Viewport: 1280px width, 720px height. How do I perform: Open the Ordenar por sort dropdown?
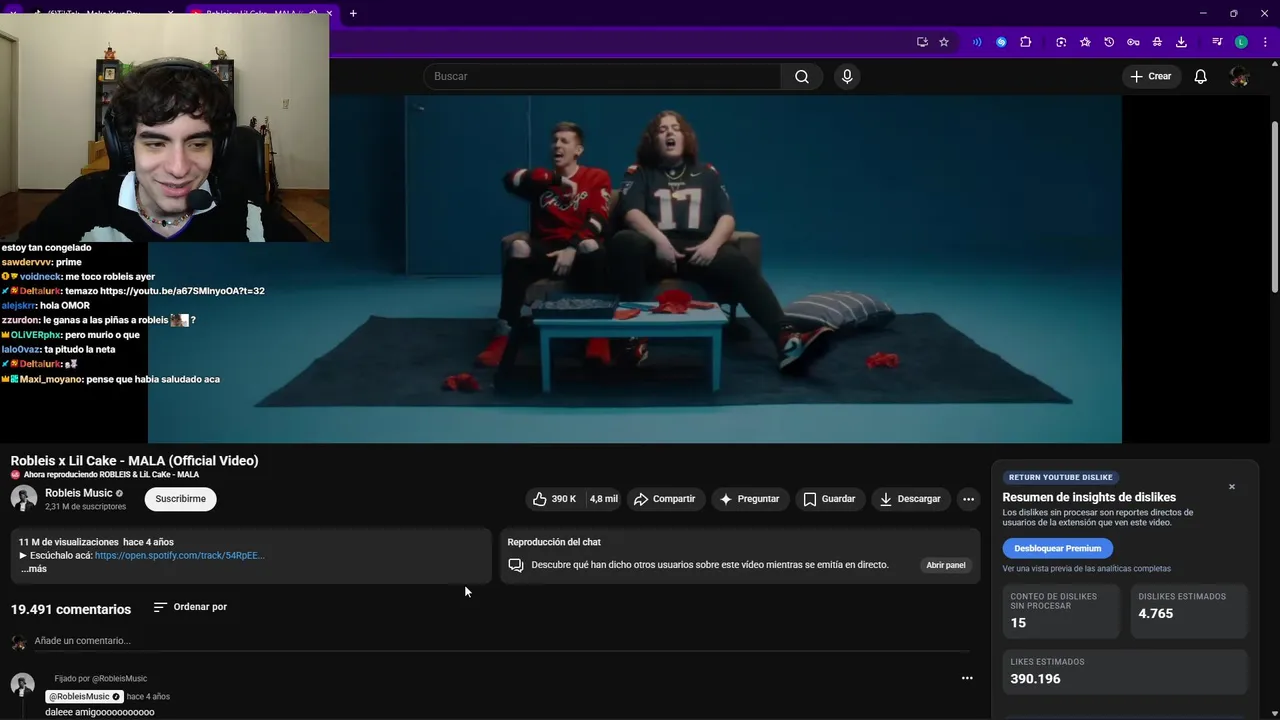(190, 607)
